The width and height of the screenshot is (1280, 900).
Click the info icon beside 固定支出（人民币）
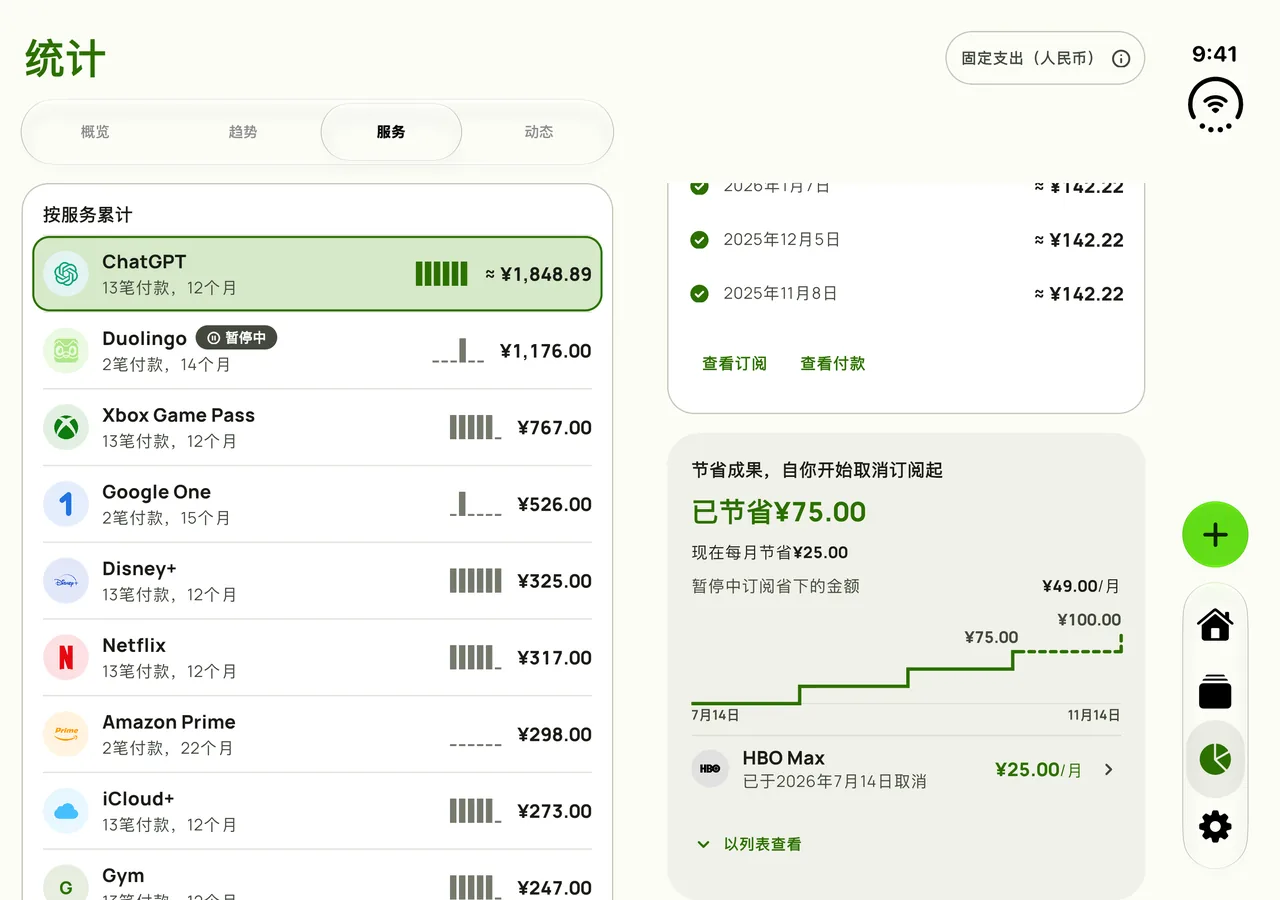tap(1121, 58)
